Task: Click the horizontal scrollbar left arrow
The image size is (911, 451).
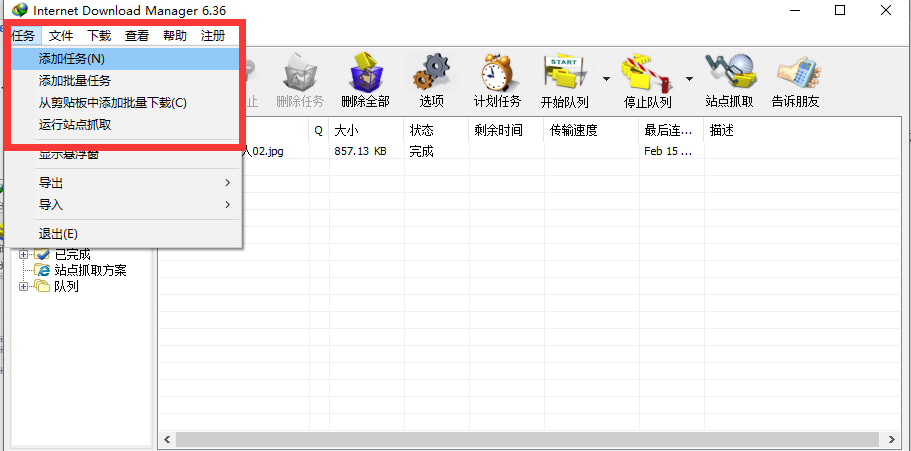Action: coord(167,439)
